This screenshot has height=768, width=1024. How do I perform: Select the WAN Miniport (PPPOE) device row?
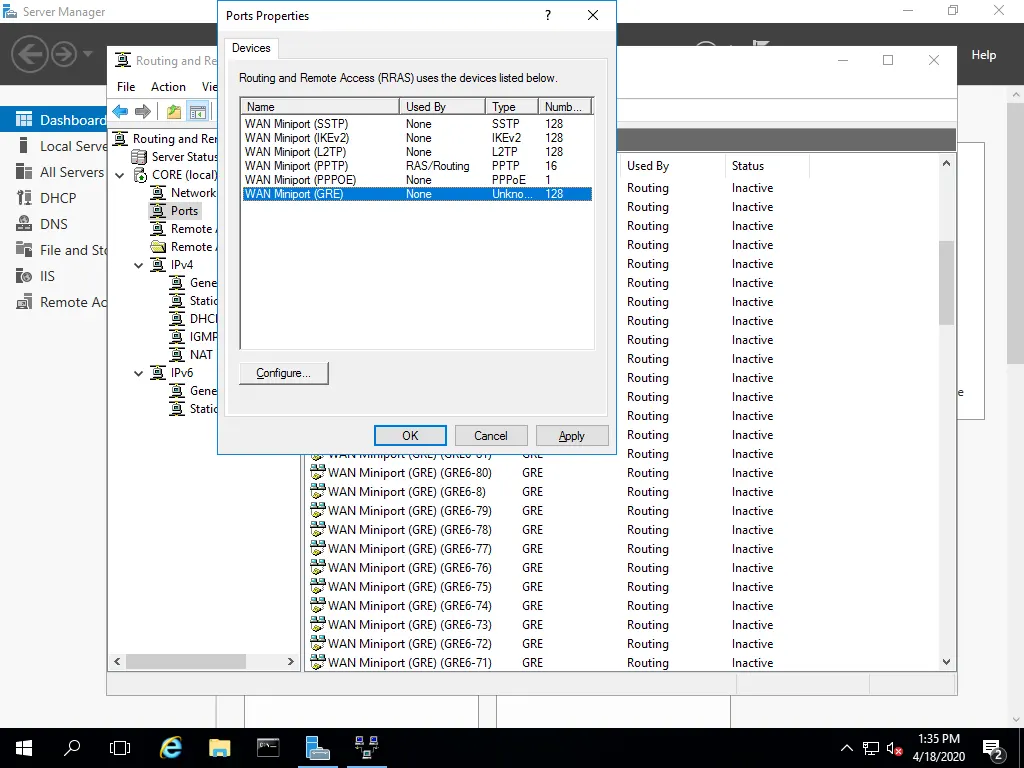click(417, 180)
